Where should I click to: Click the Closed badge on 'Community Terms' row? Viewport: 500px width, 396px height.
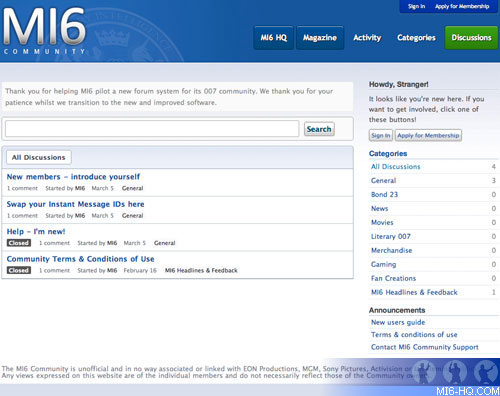[19, 270]
